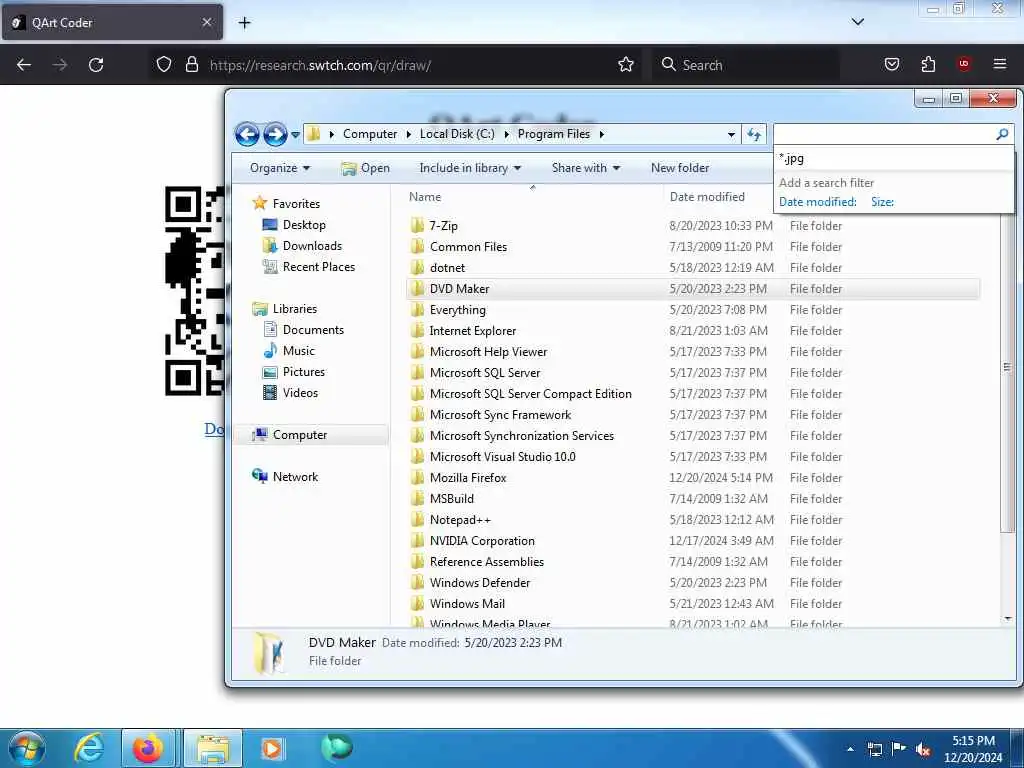The height and width of the screenshot is (768, 1024).
Task: Select the Notepad++ folder icon
Action: 417,520
